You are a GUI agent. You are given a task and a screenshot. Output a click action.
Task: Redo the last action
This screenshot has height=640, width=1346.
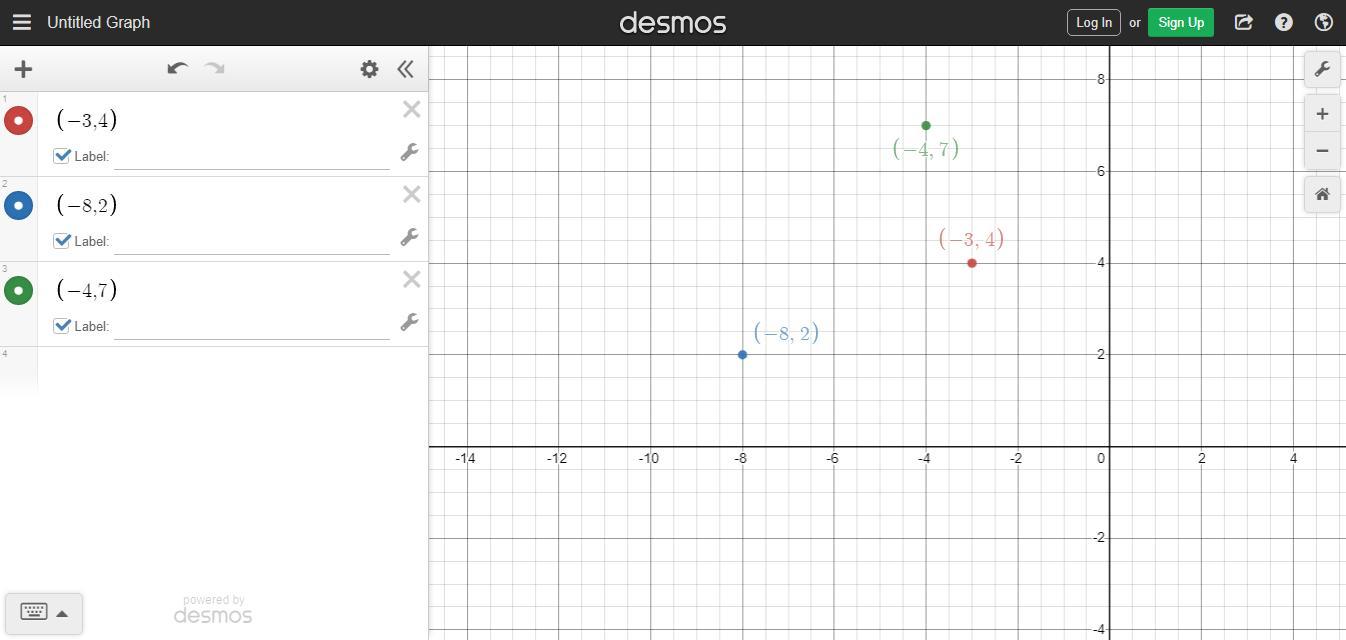[x=214, y=68]
